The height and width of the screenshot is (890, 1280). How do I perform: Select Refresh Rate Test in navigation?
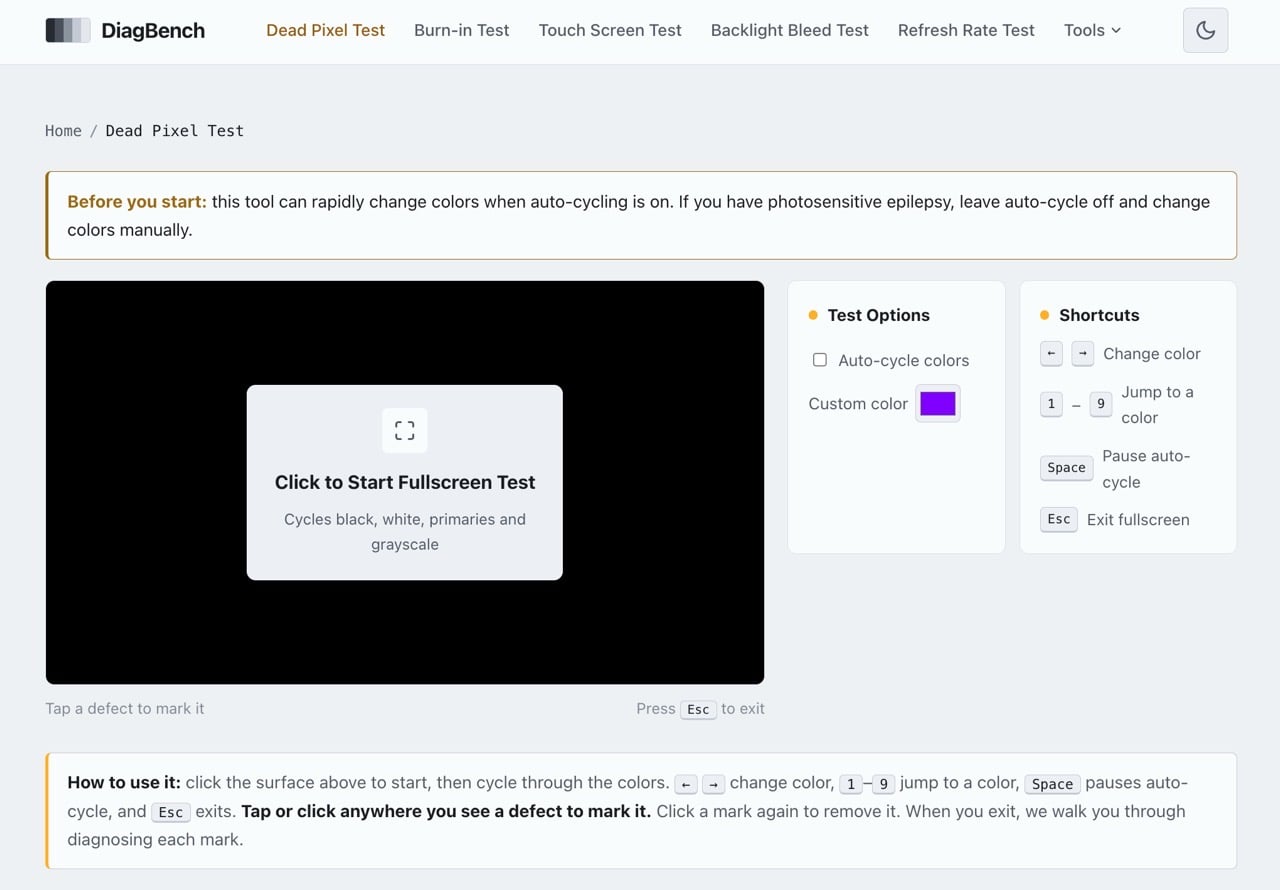[966, 30]
